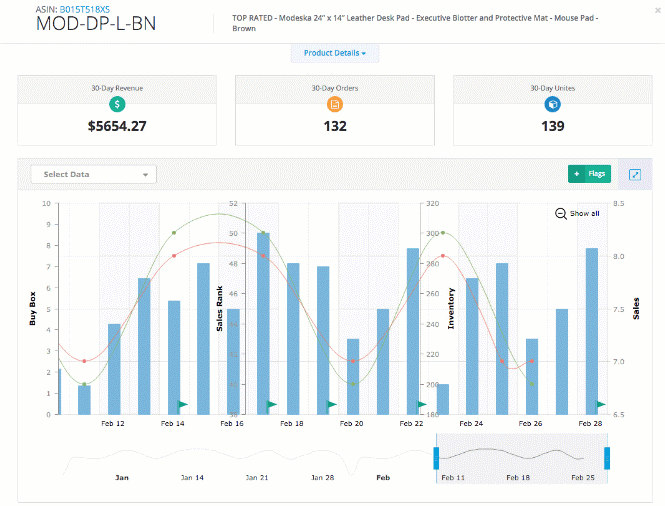Open the Select Data dropdown

(94, 174)
